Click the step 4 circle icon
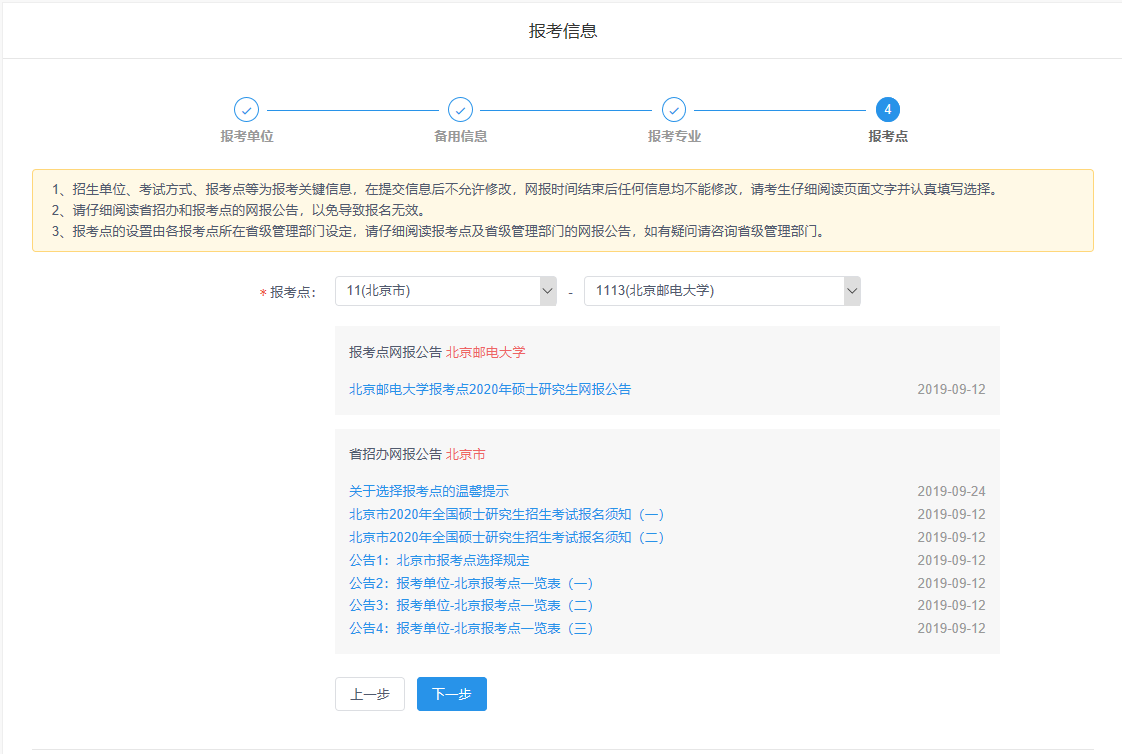Image resolution: width=1122 pixels, height=754 pixels. [887, 110]
